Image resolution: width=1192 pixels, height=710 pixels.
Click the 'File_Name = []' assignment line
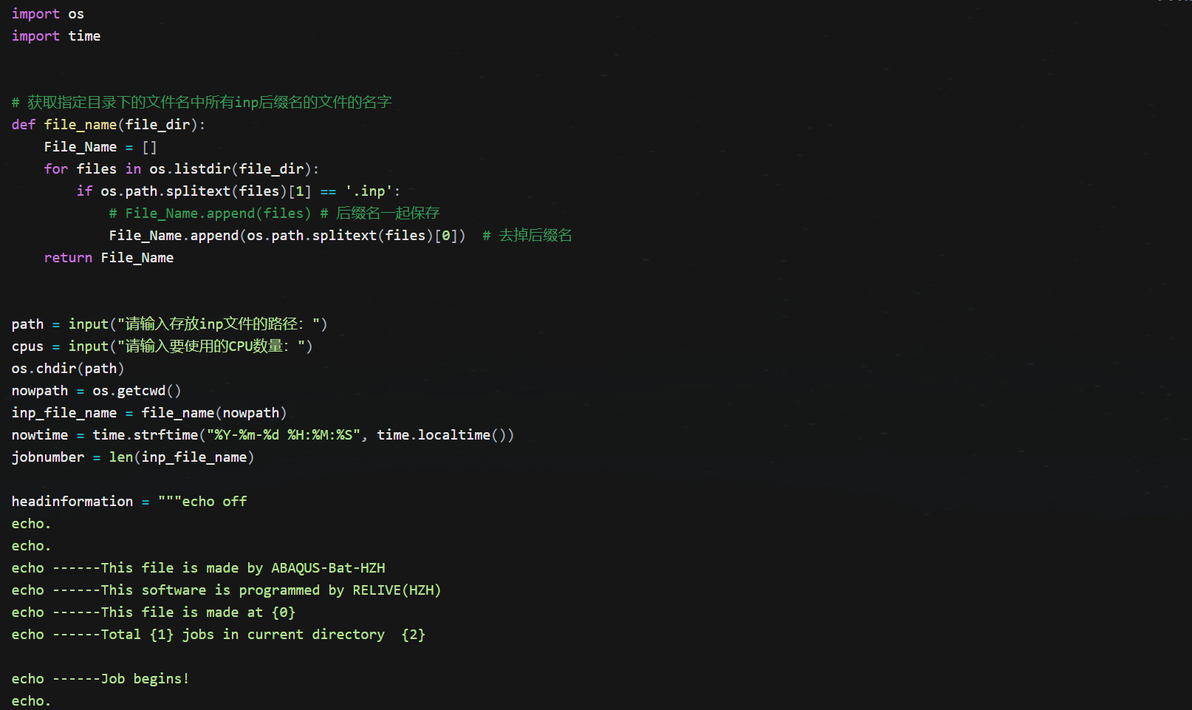[x=100, y=147]
